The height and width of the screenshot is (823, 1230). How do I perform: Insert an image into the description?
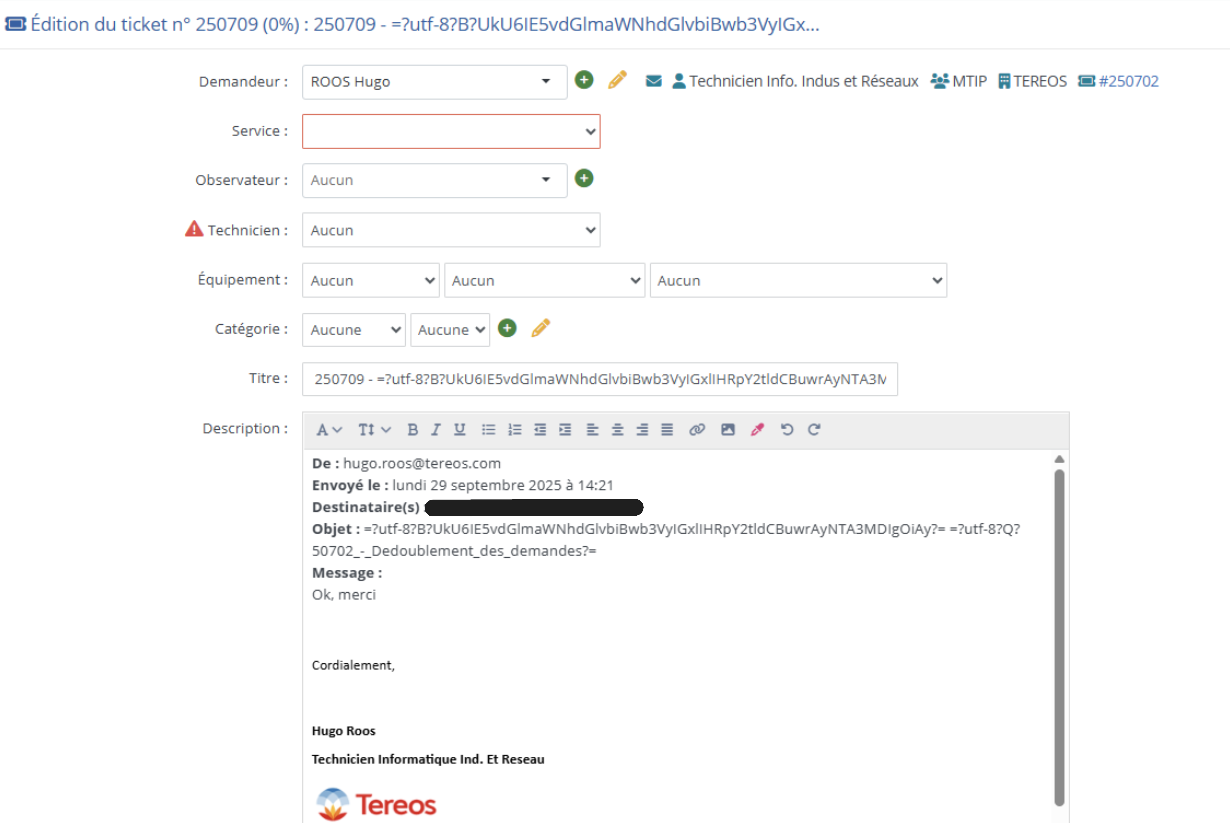(x=728, y=430)
